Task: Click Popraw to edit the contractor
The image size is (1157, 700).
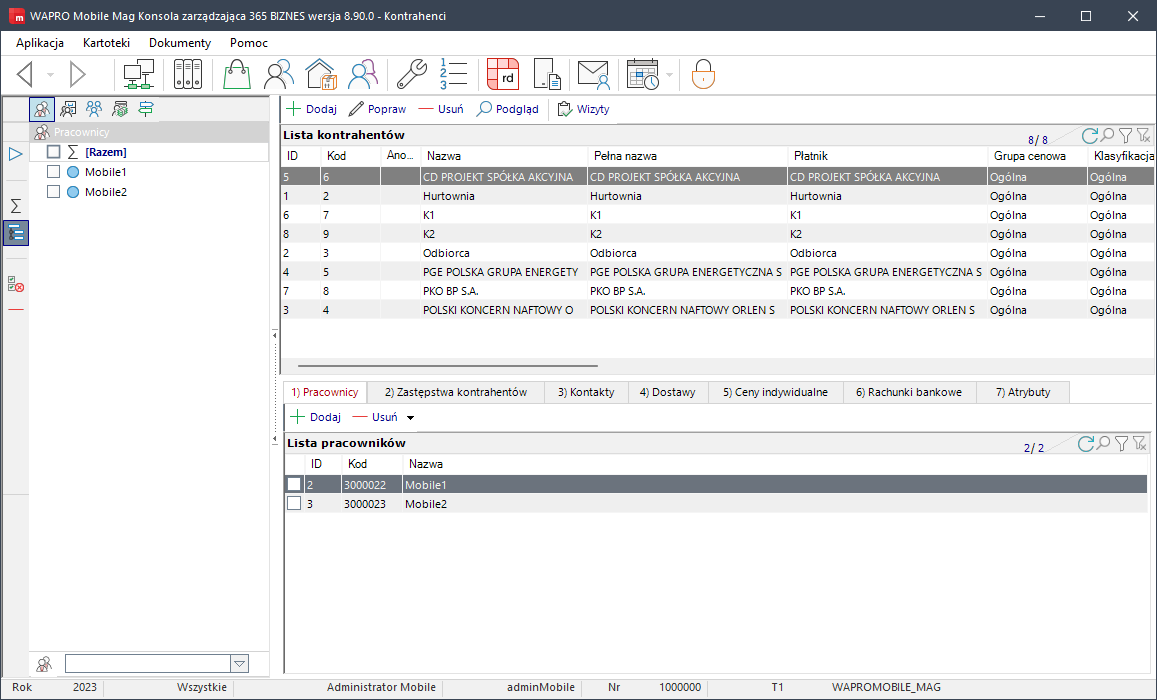Action: (x=377, y=109)
